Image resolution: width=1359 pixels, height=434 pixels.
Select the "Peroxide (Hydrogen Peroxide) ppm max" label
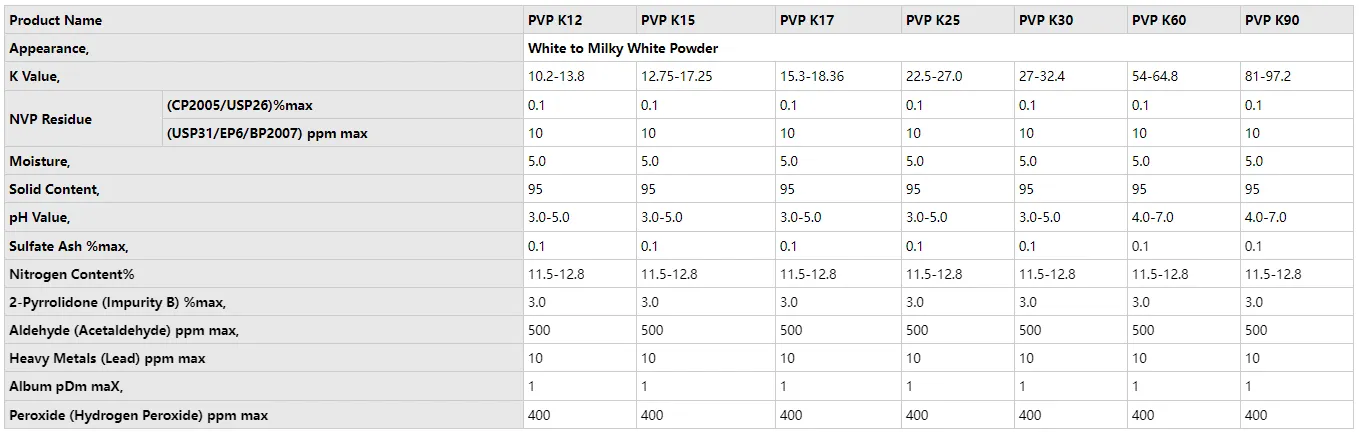(139, 415)
